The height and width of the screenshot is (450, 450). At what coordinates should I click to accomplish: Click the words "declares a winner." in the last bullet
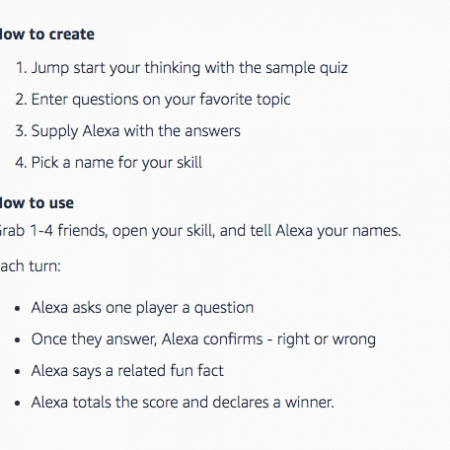coord(273,402)
